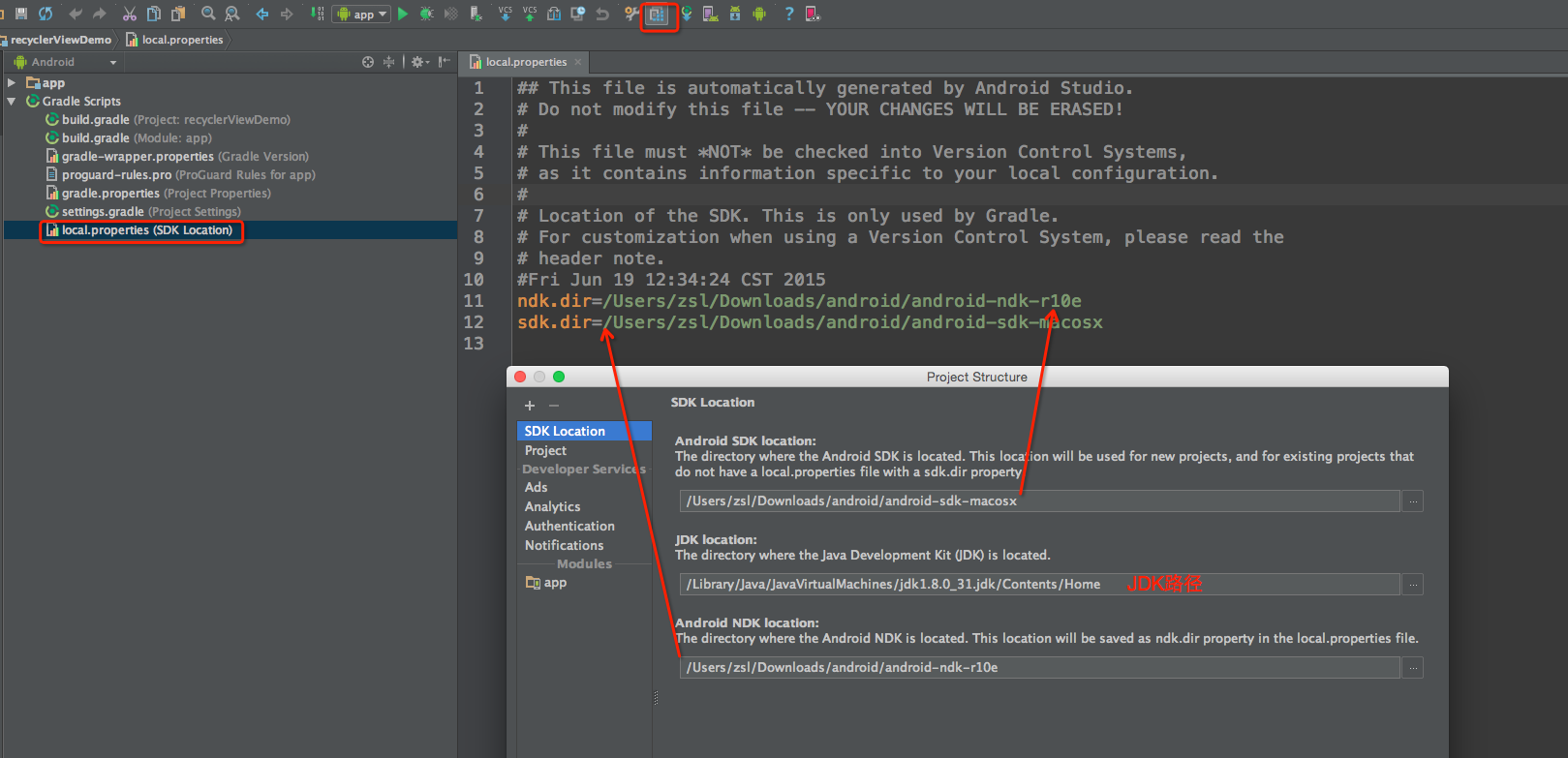Viewport: 1568px width, 758px height.
Task: Open the AVD Manager icon
Action: coord(711,14)
